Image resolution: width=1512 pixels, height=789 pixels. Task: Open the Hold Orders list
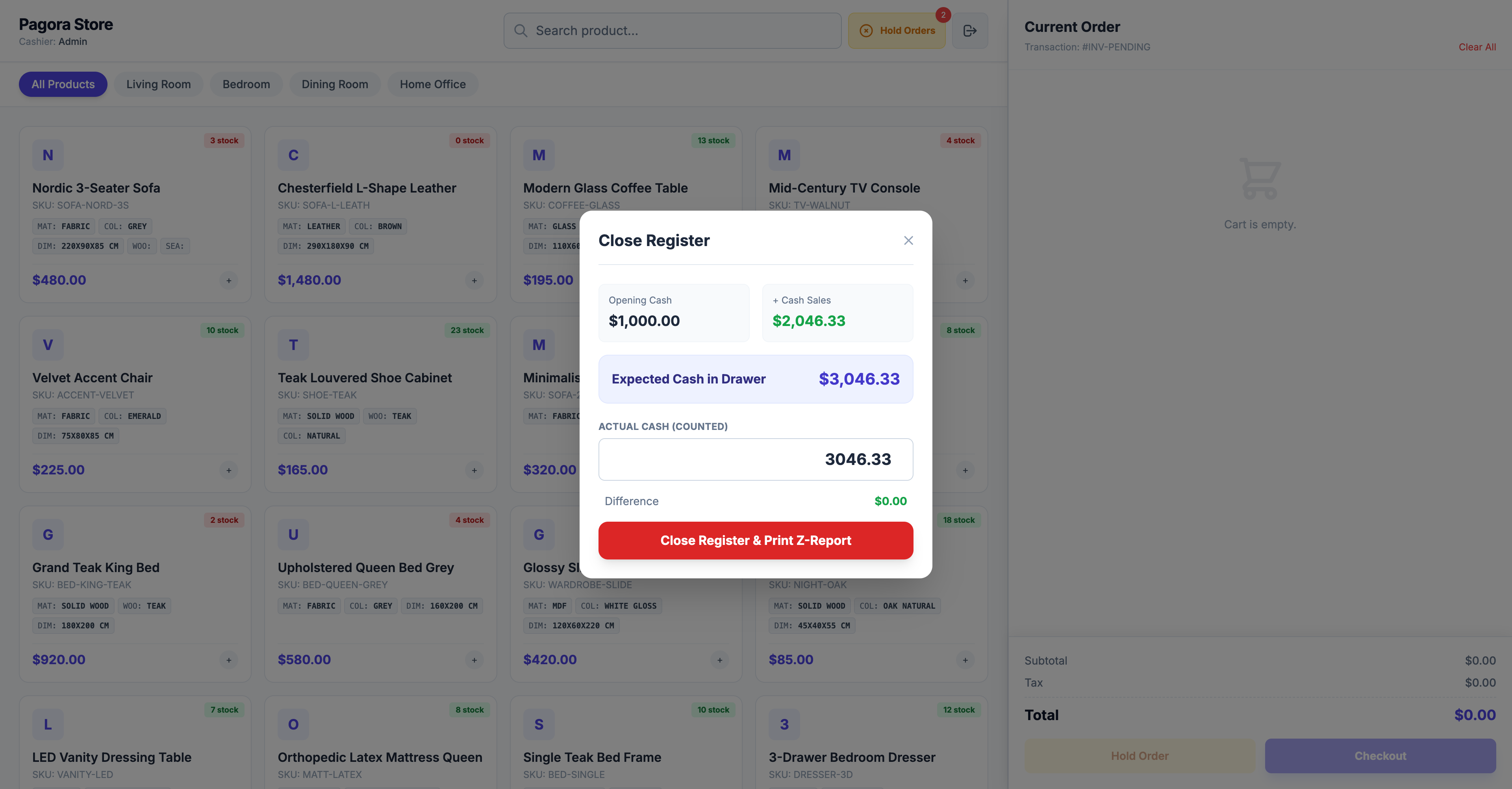(896, 31)
